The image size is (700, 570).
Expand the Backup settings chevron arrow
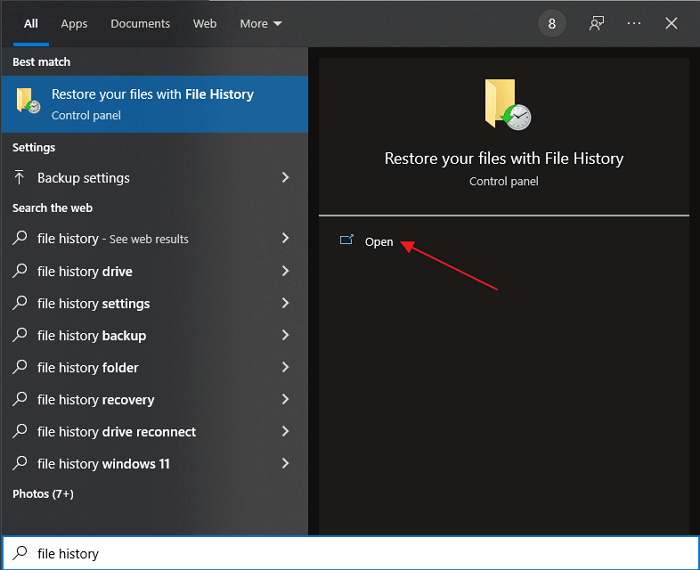coord(285,178)
